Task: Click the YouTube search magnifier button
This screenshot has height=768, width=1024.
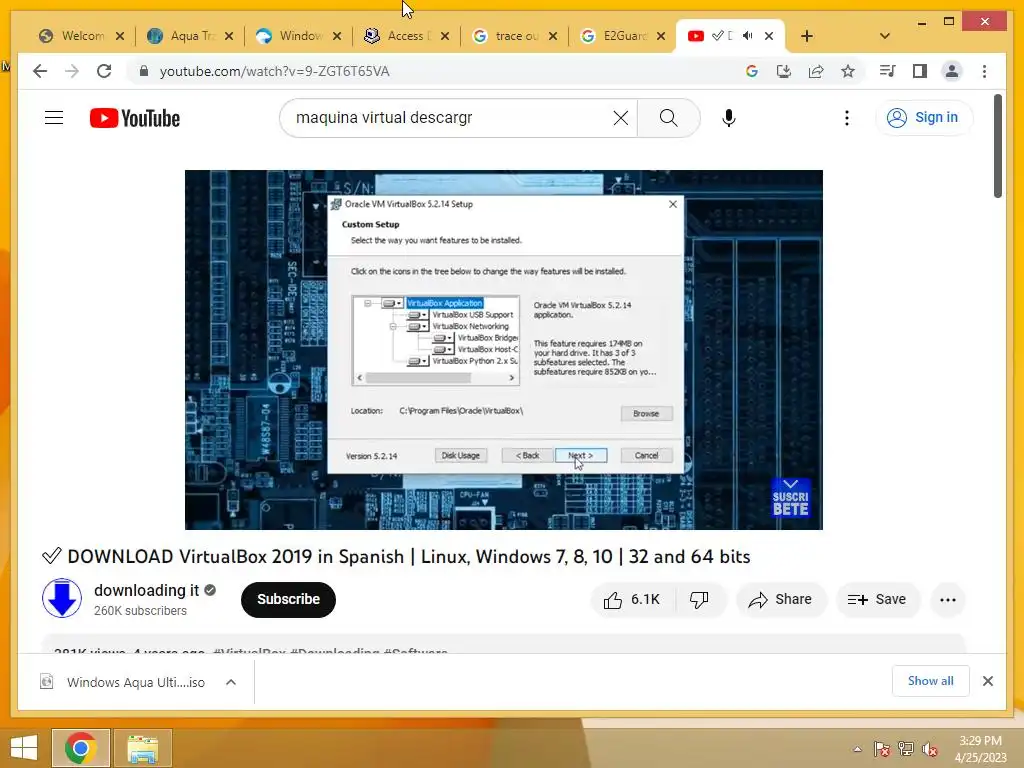Action: click(x=668, y=118)
